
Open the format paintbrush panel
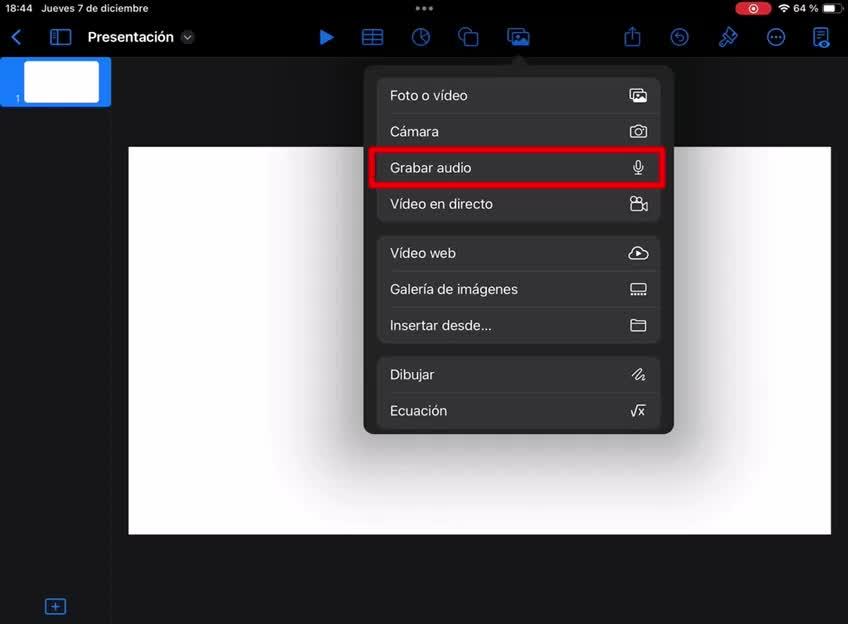(x=728, y=37)
